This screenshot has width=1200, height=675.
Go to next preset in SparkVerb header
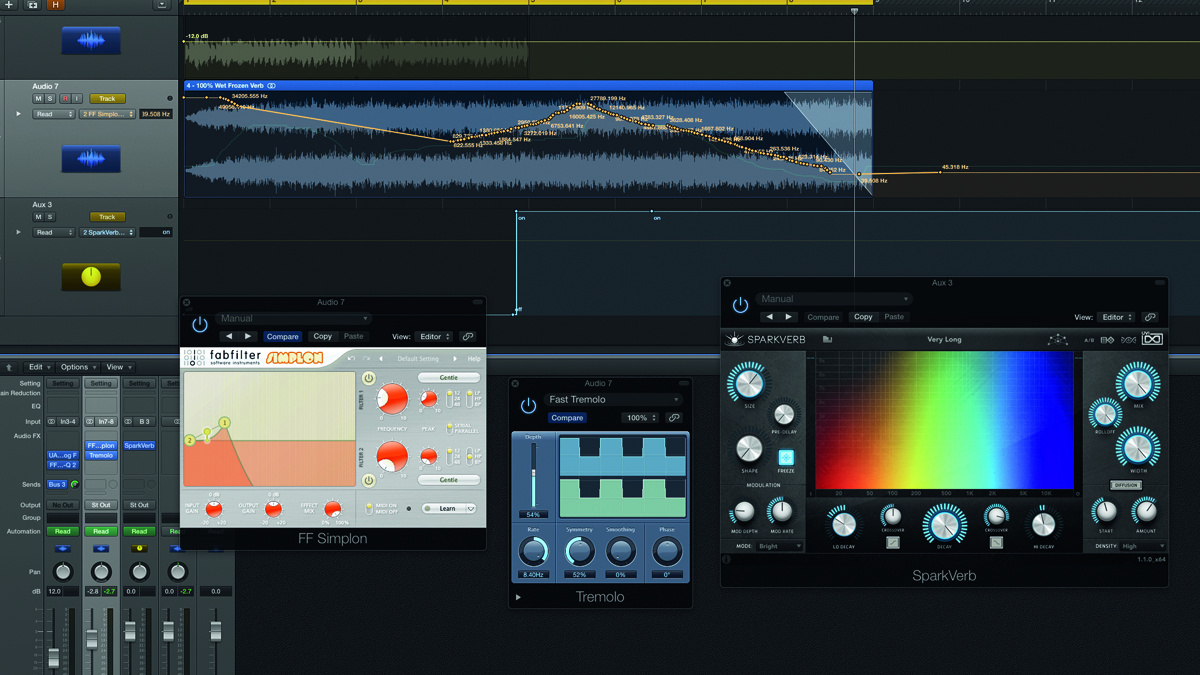[788, 317]
